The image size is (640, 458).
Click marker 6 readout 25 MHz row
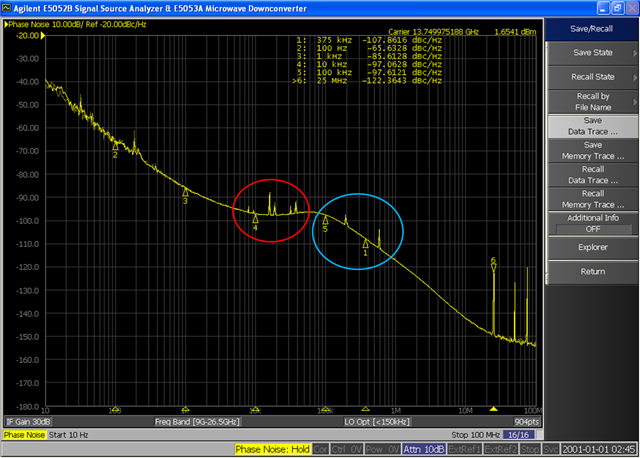pyautogui.click(x=367, y=80)
